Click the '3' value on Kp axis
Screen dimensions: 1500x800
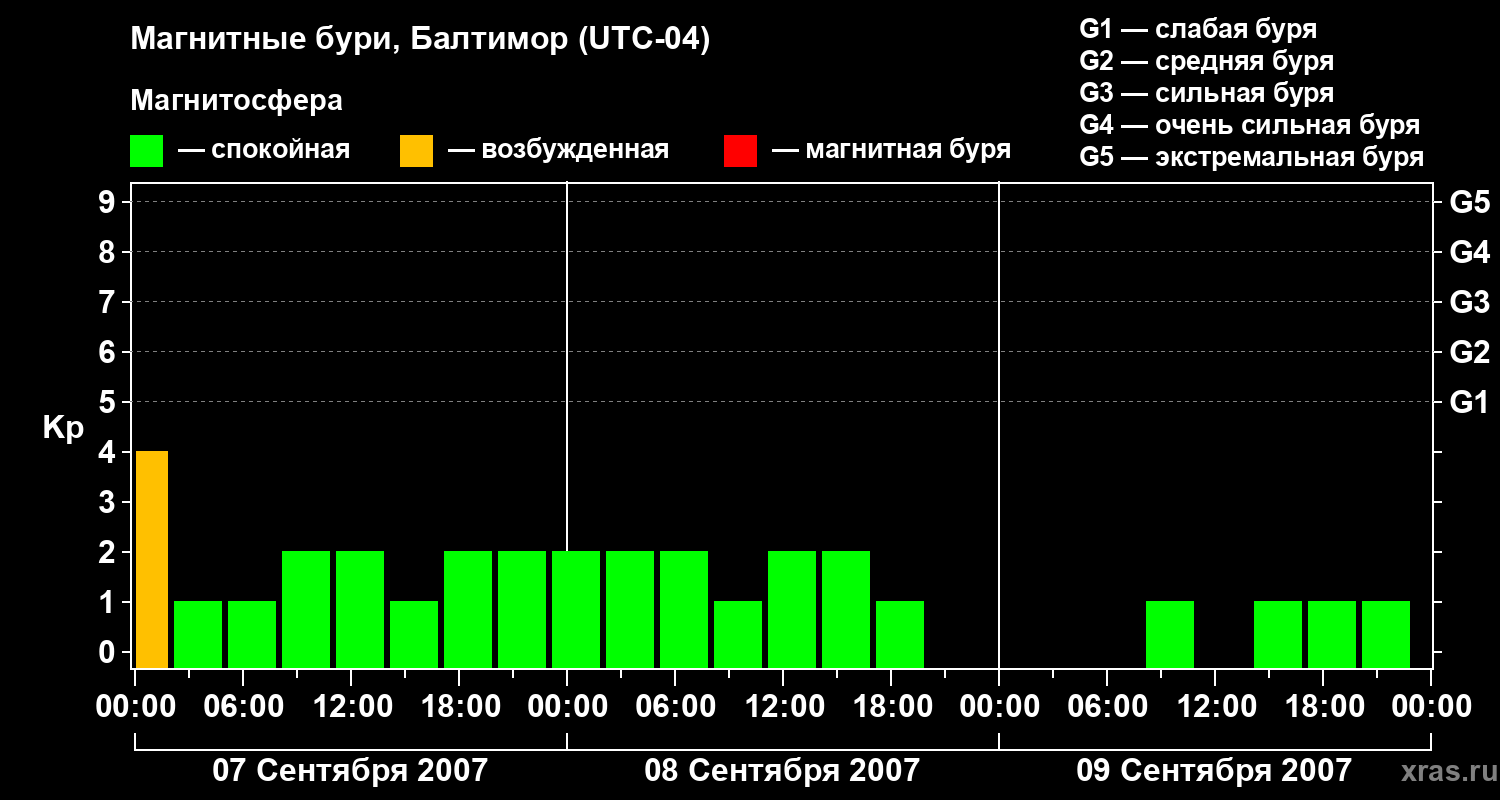click(x=108, y=502)
